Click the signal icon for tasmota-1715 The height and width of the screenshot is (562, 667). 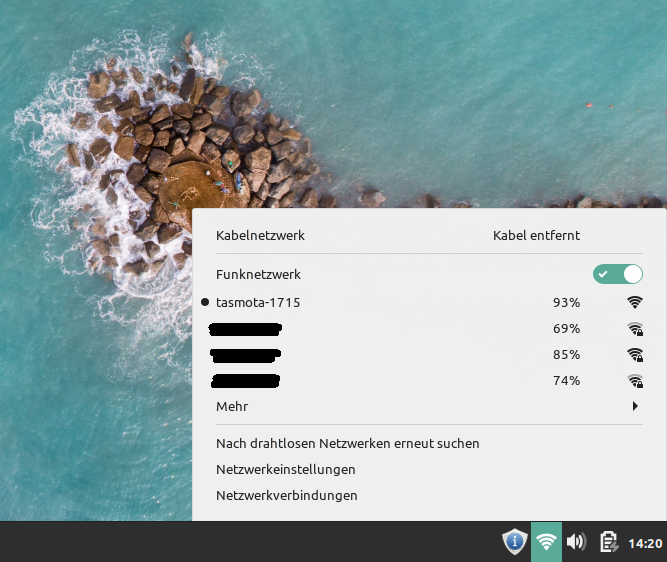[x=634, y=302]
